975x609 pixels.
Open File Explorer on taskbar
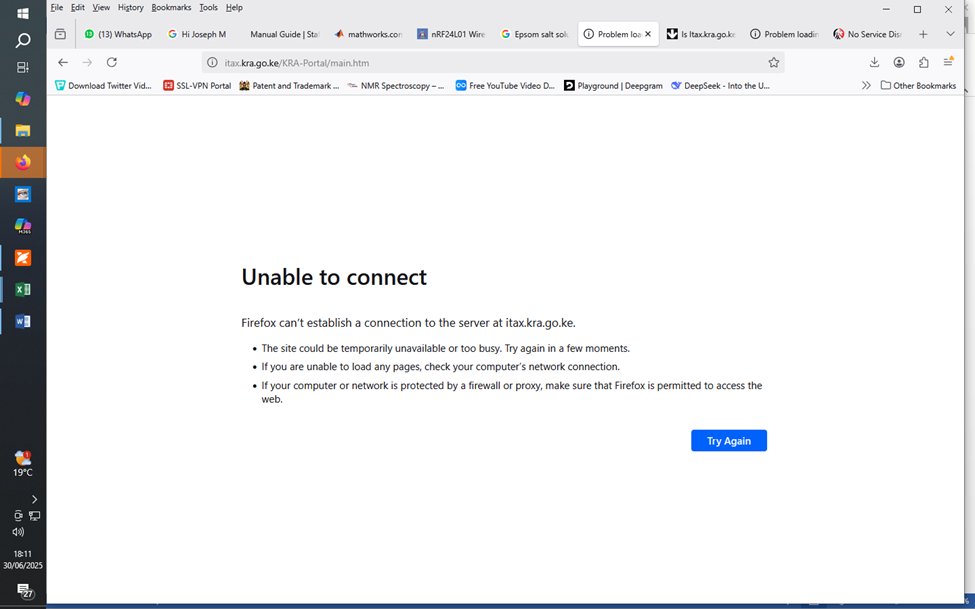point(23,130)
